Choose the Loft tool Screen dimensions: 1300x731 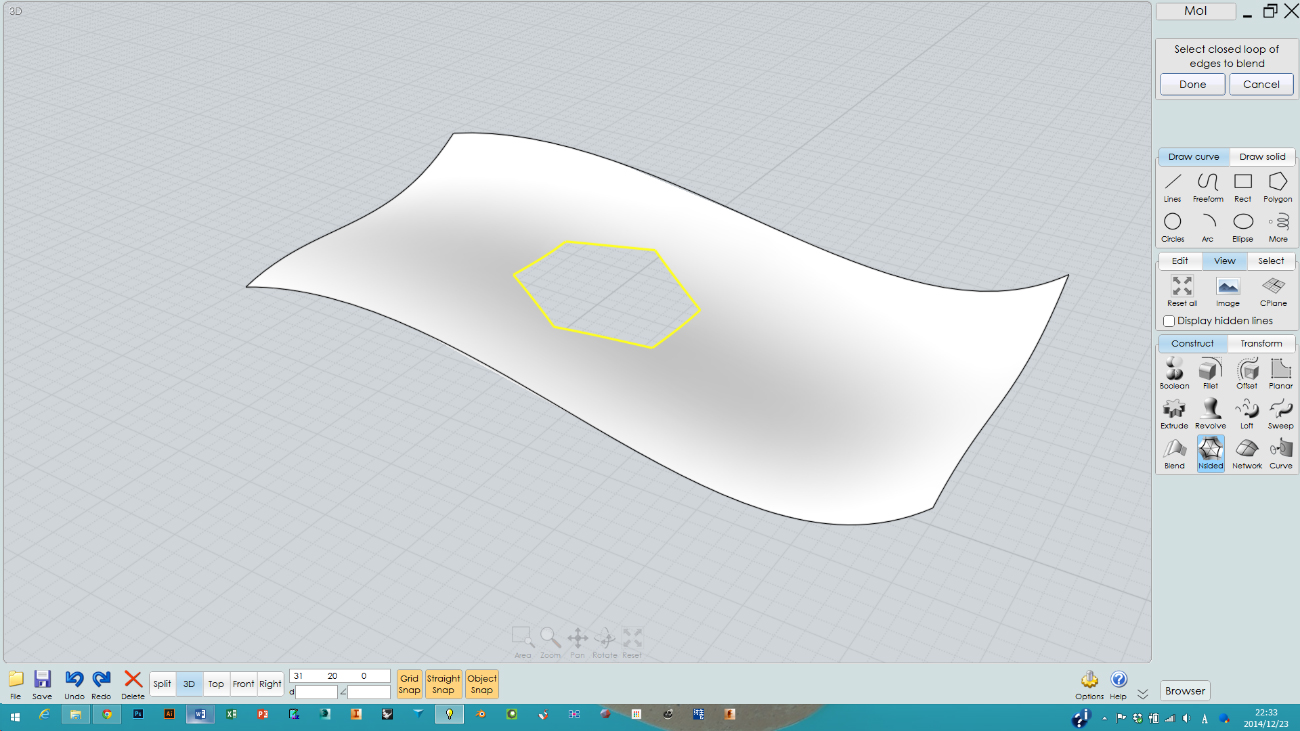tap(1247, 413)
